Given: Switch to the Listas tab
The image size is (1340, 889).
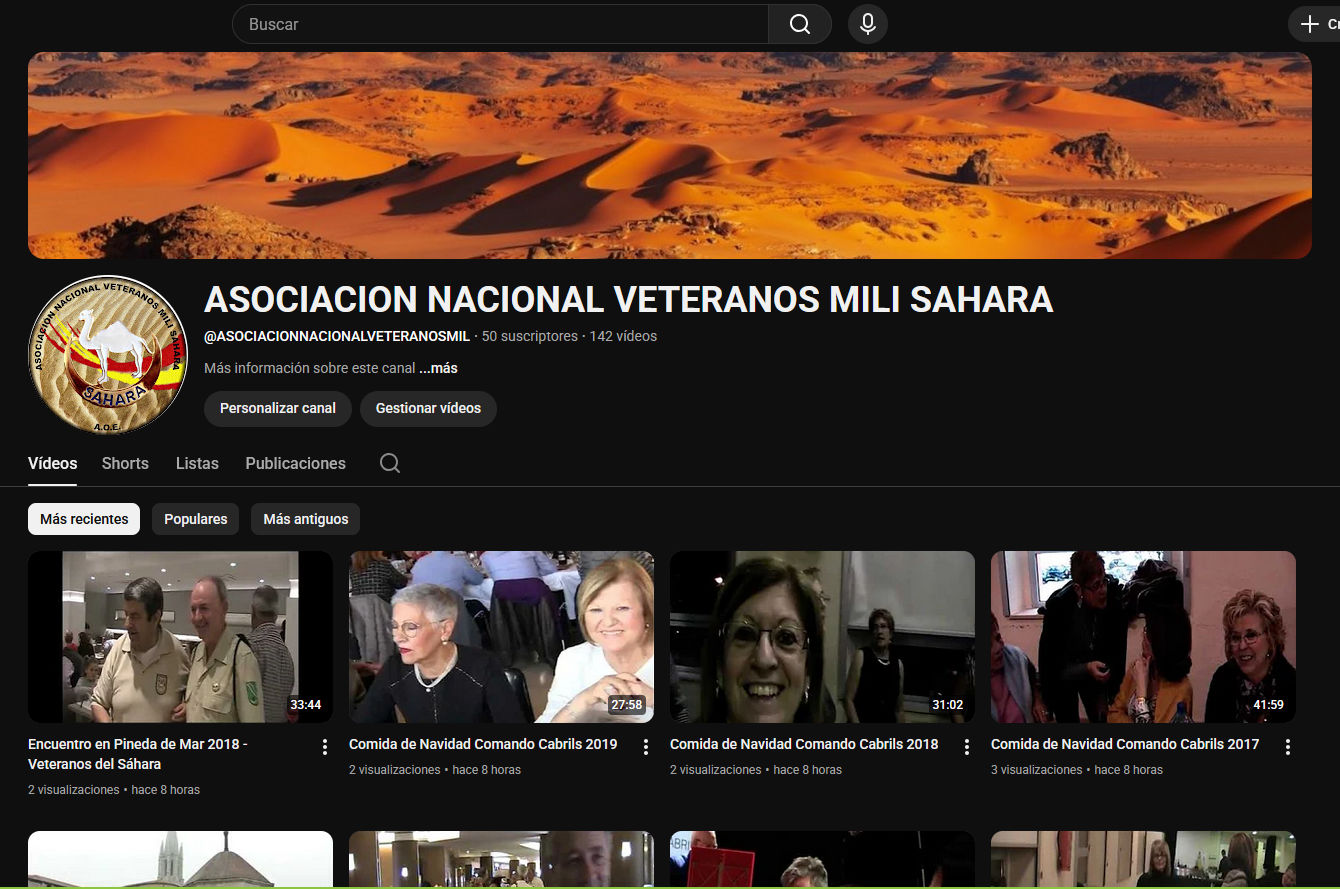Looking at the screenshot, I should [x=197, y=463].
